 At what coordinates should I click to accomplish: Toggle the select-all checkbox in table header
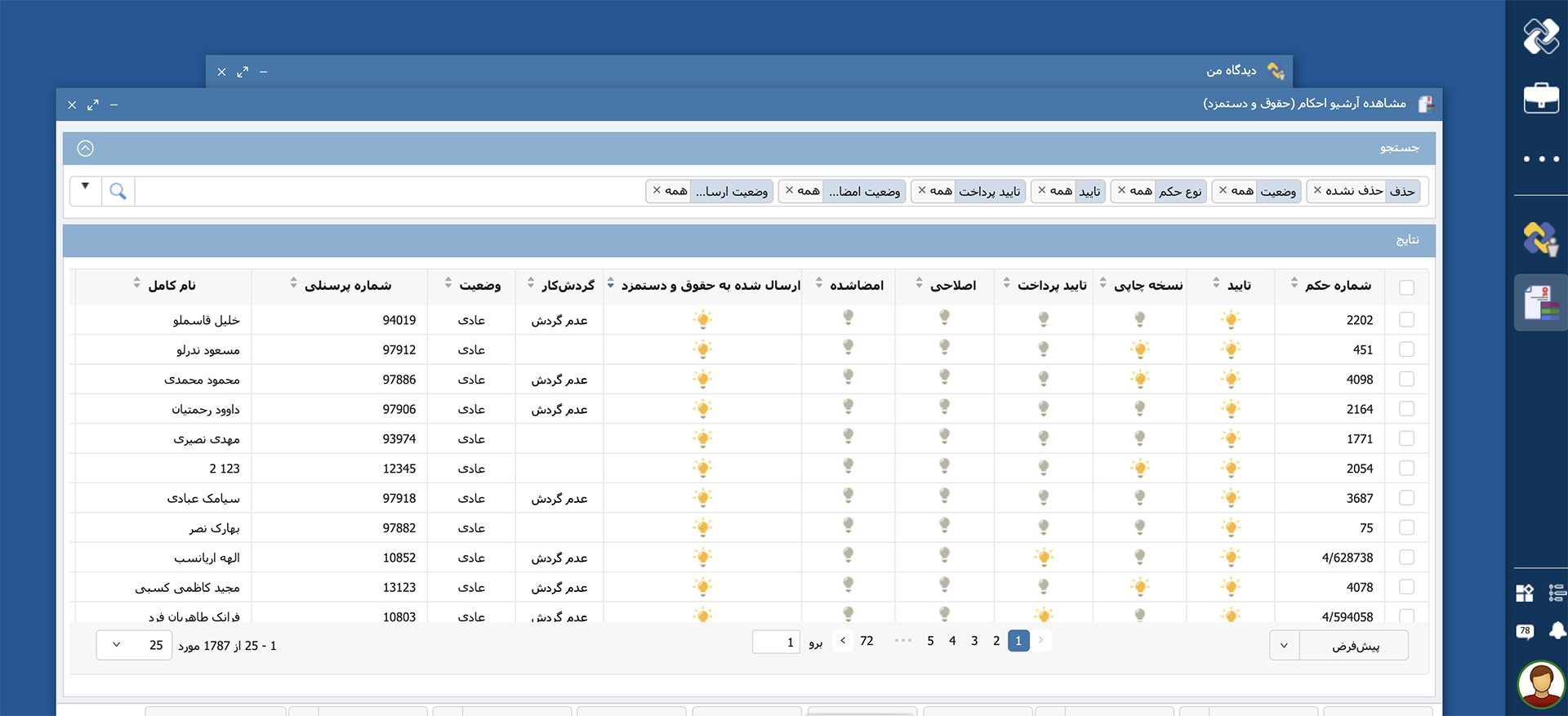(1406, 287)
